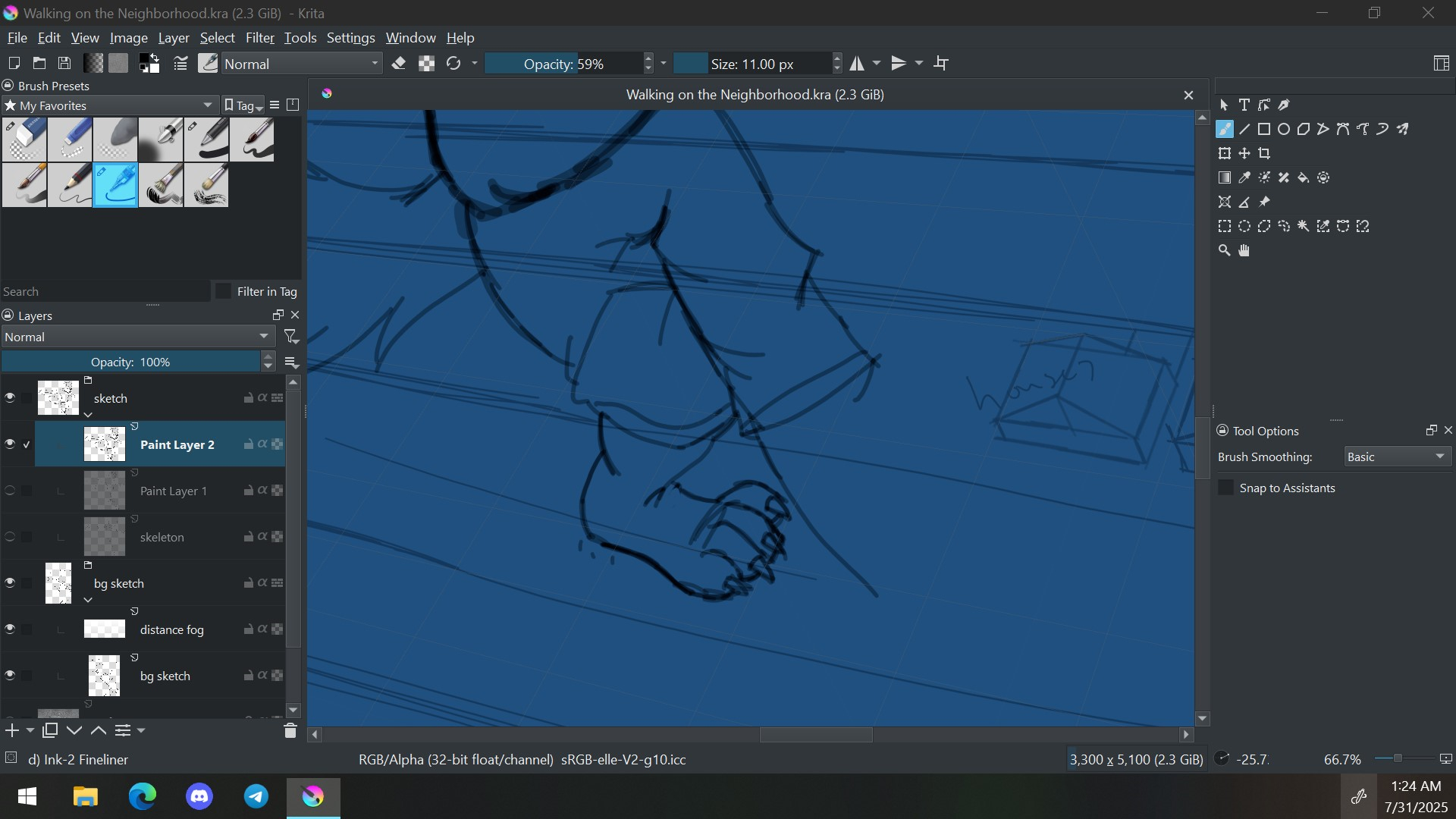This screenshot has height=819, width=1456.
Task: Select the Rectangle shape tool
Action: pyautogui.click(x=1264, y=130)
